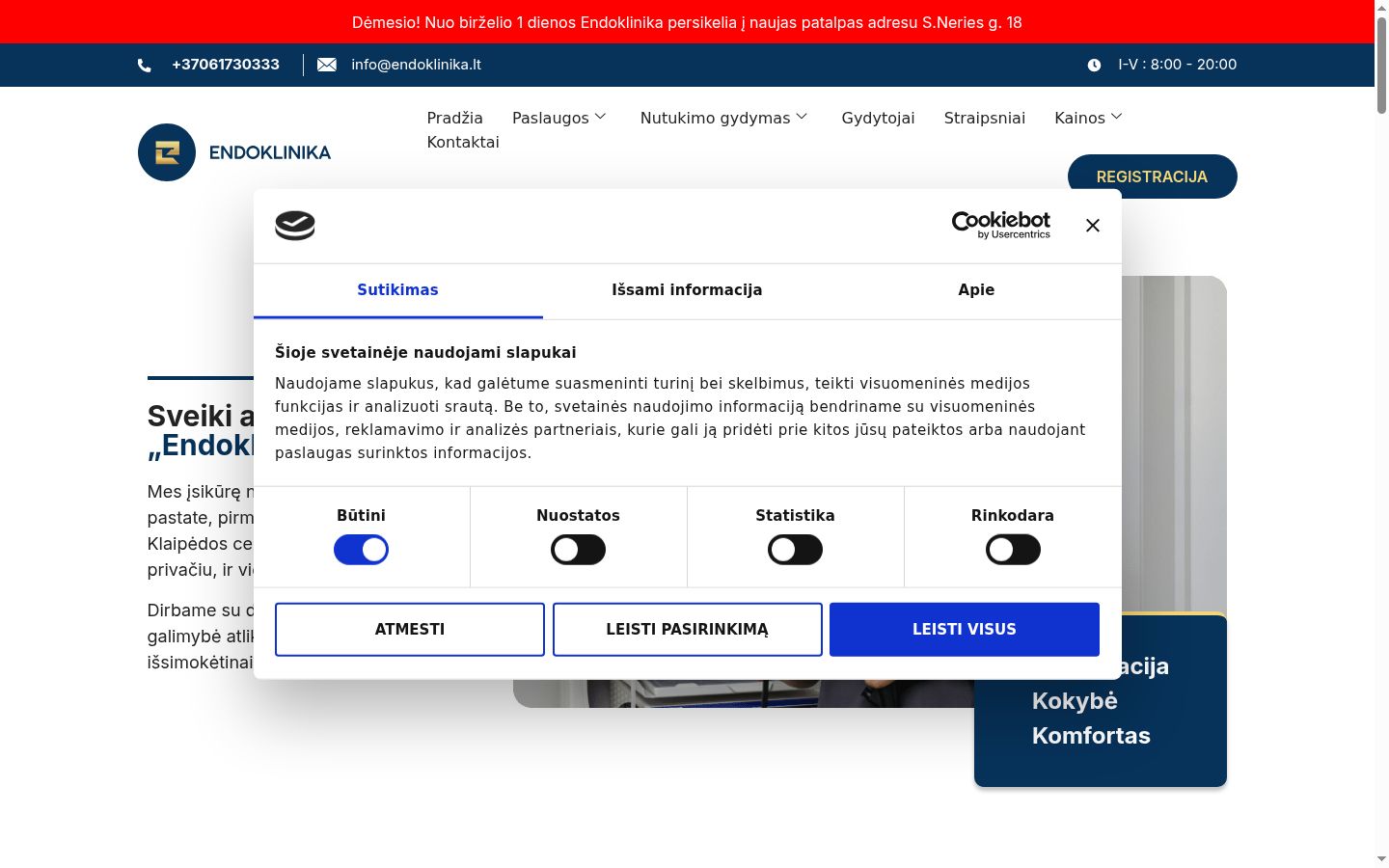This screenshot has width=1389, height=868.
Task: Open the Straipsniai page
Action: tap(985, 118)
